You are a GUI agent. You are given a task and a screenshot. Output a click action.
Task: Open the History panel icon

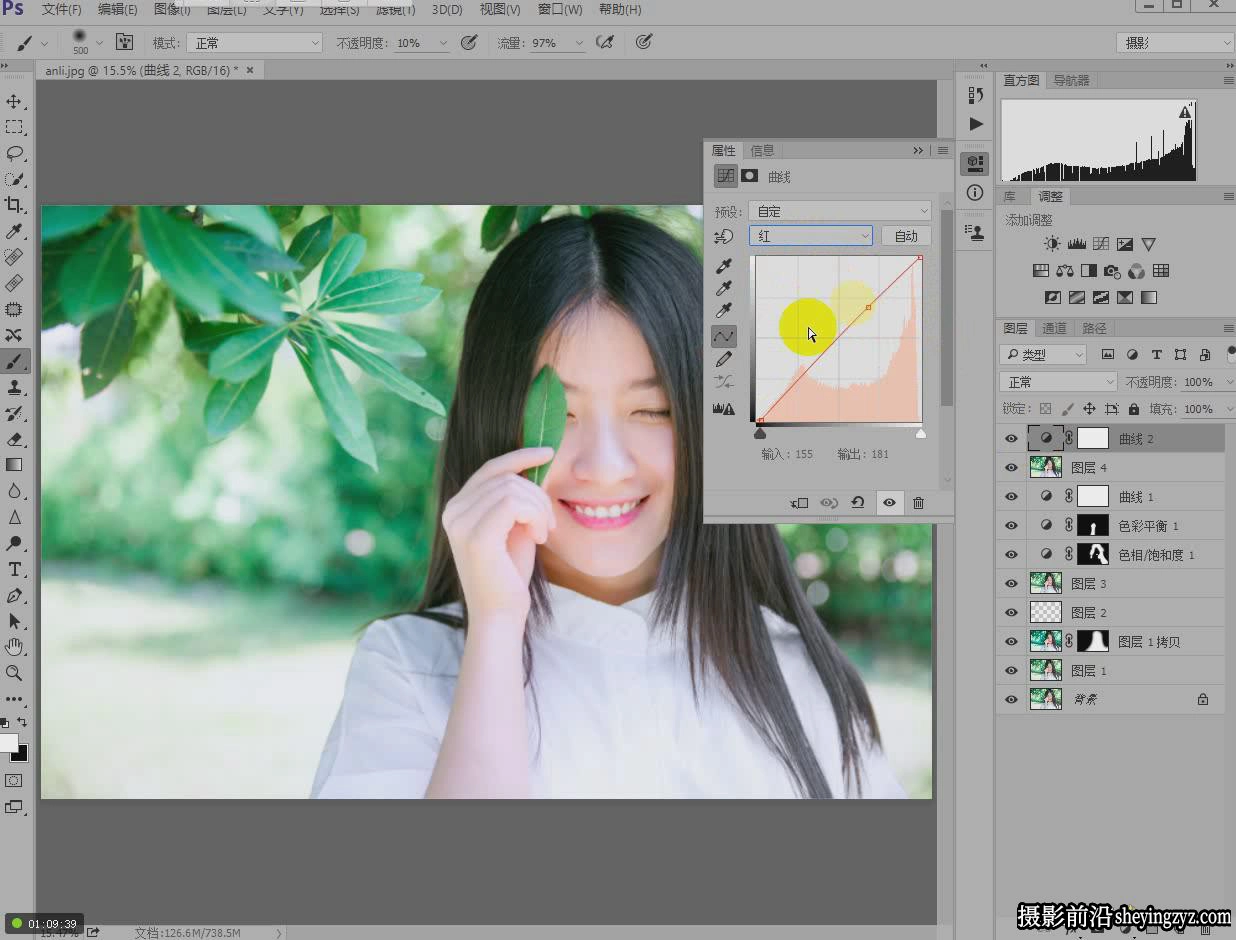click(976, 95)
